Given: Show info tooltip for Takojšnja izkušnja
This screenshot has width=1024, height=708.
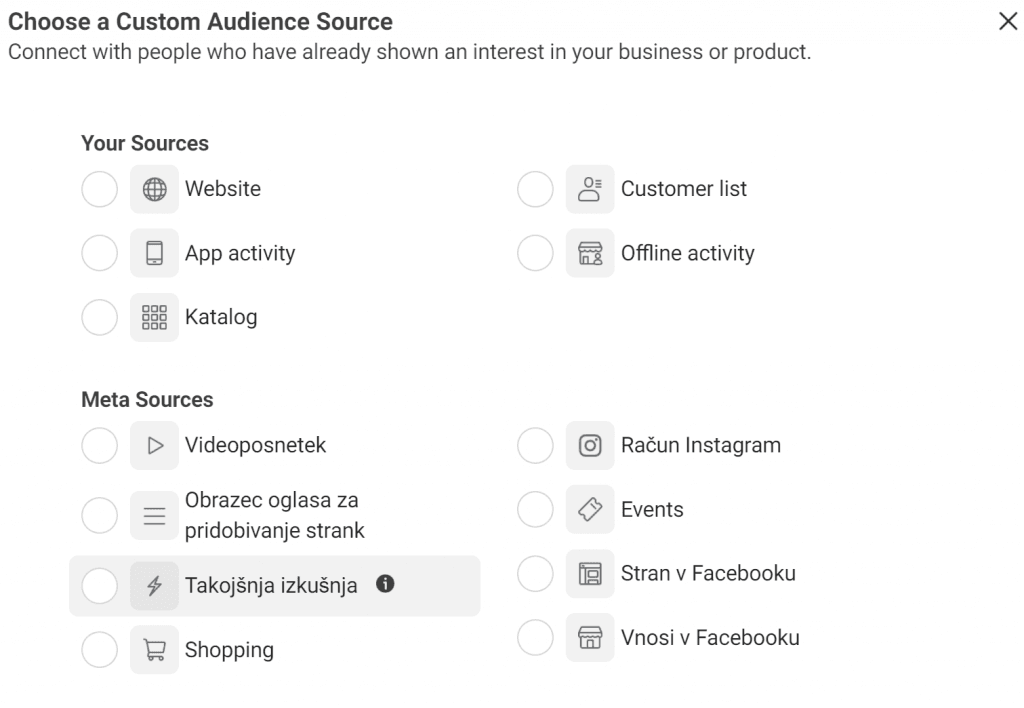Looking at the screenshot, I should coord(384,585).
